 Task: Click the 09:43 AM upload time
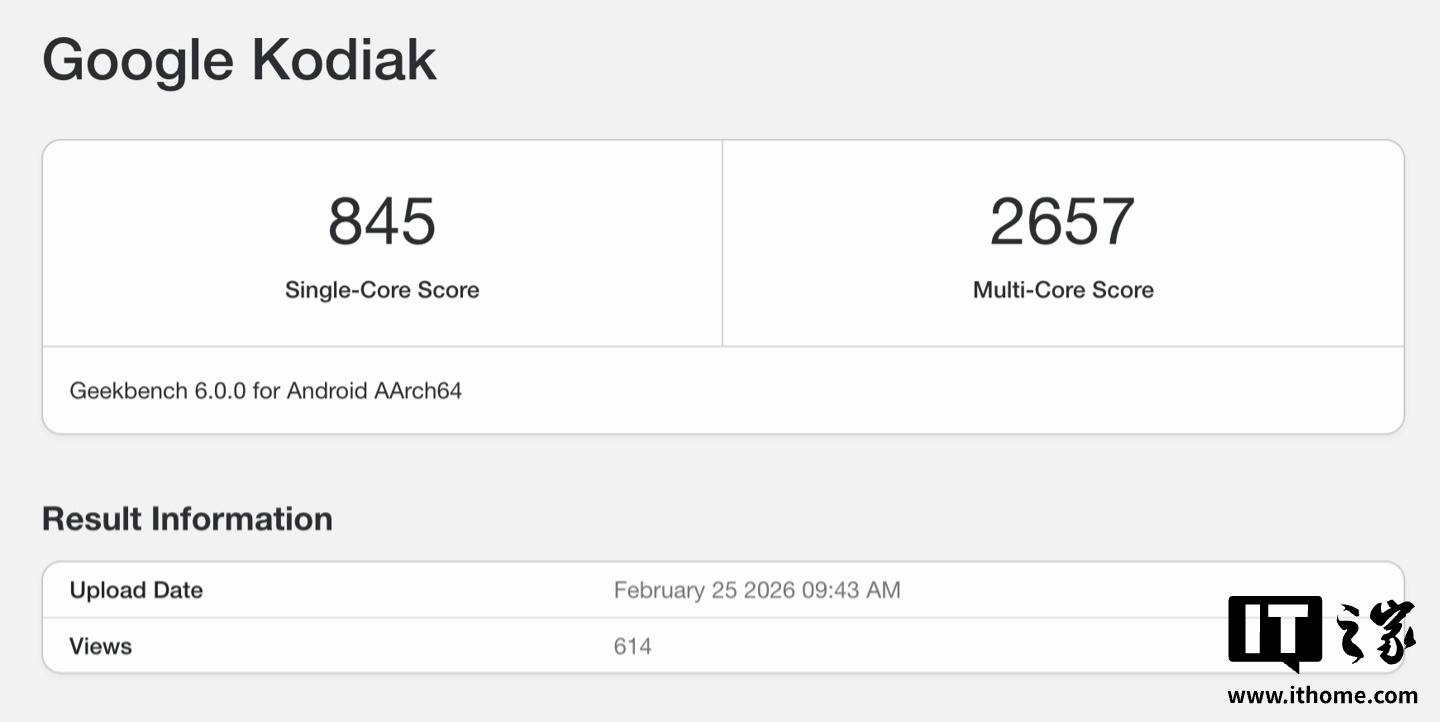[x=851, y=590]
